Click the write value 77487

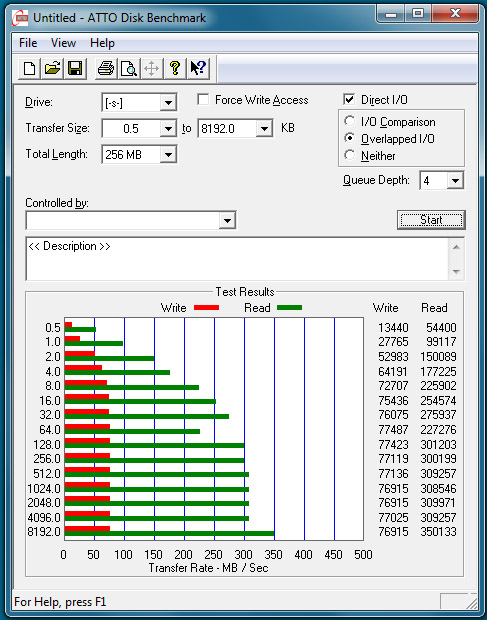click(x=393, y=430)
